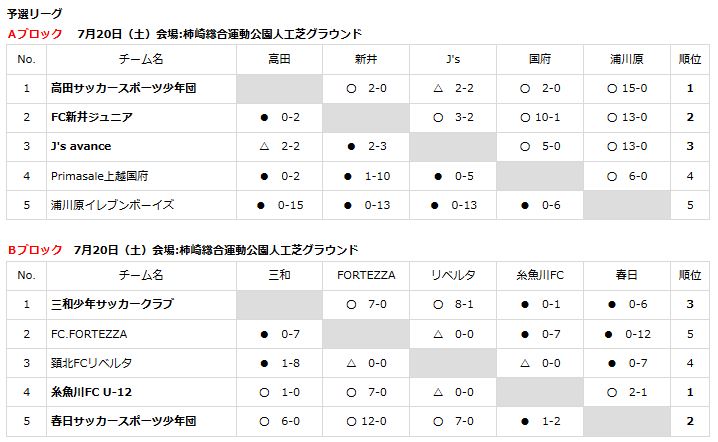This screenshot has height=442, width=718.
Task: Click the 1-10 score in Primasale row
Action: [377, 176]
